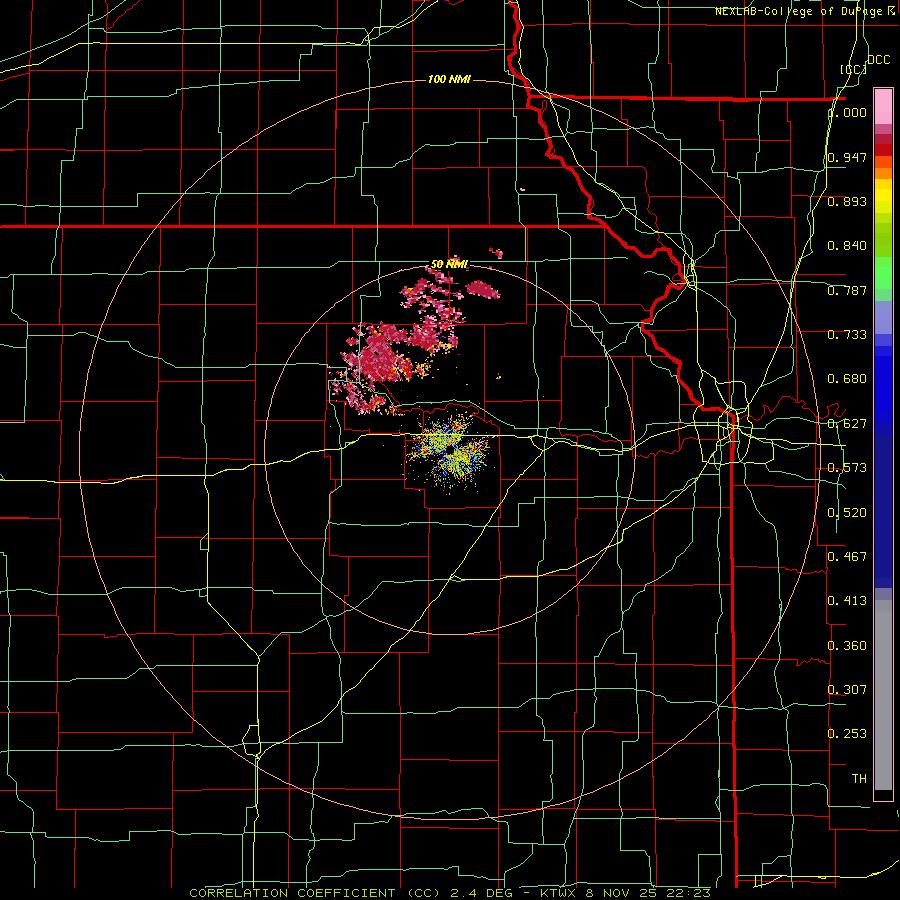Pick the bright green color band near 0.787
This screenshot has height=900, width=900.
pyautogui.click(x=883, y=274)
